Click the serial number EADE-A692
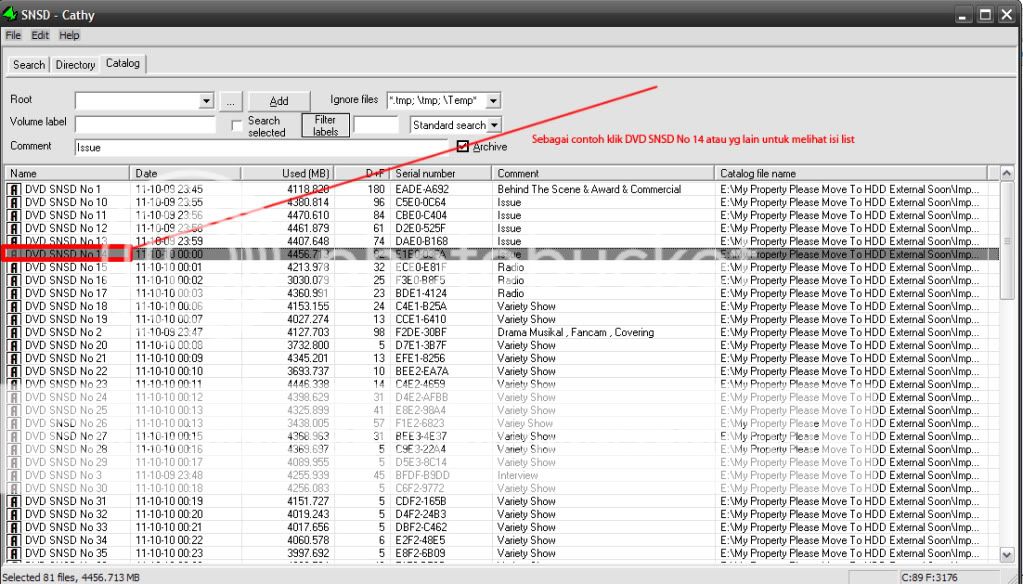 point(422,189)
